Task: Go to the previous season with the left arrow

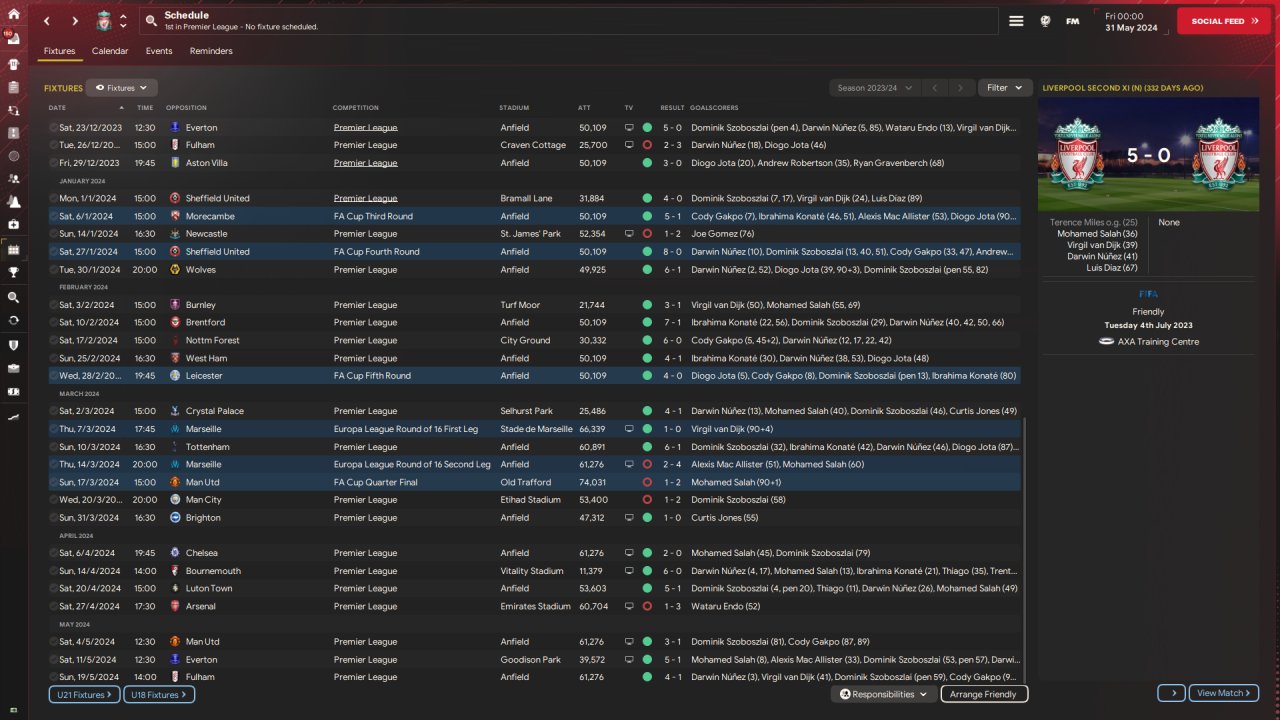Action: point(935,88)
